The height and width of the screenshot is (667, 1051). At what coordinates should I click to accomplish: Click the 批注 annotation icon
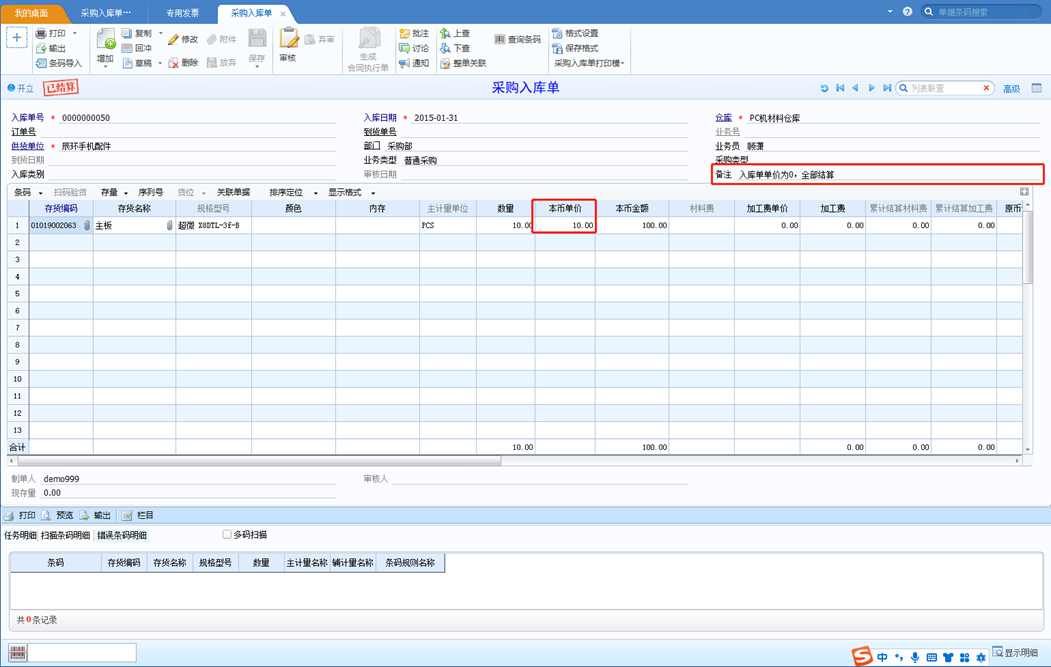[x=404, y=33]
